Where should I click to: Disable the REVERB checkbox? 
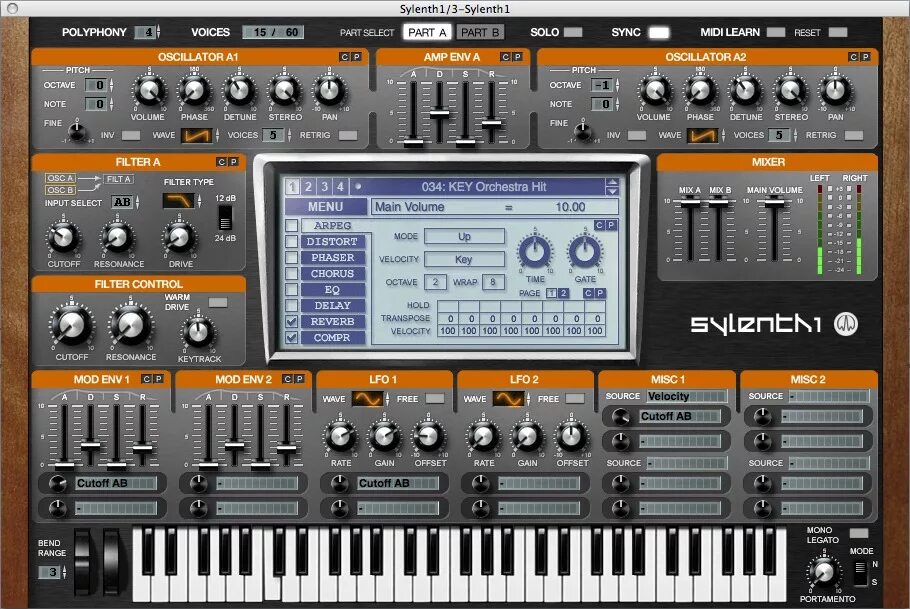(292, 322)
